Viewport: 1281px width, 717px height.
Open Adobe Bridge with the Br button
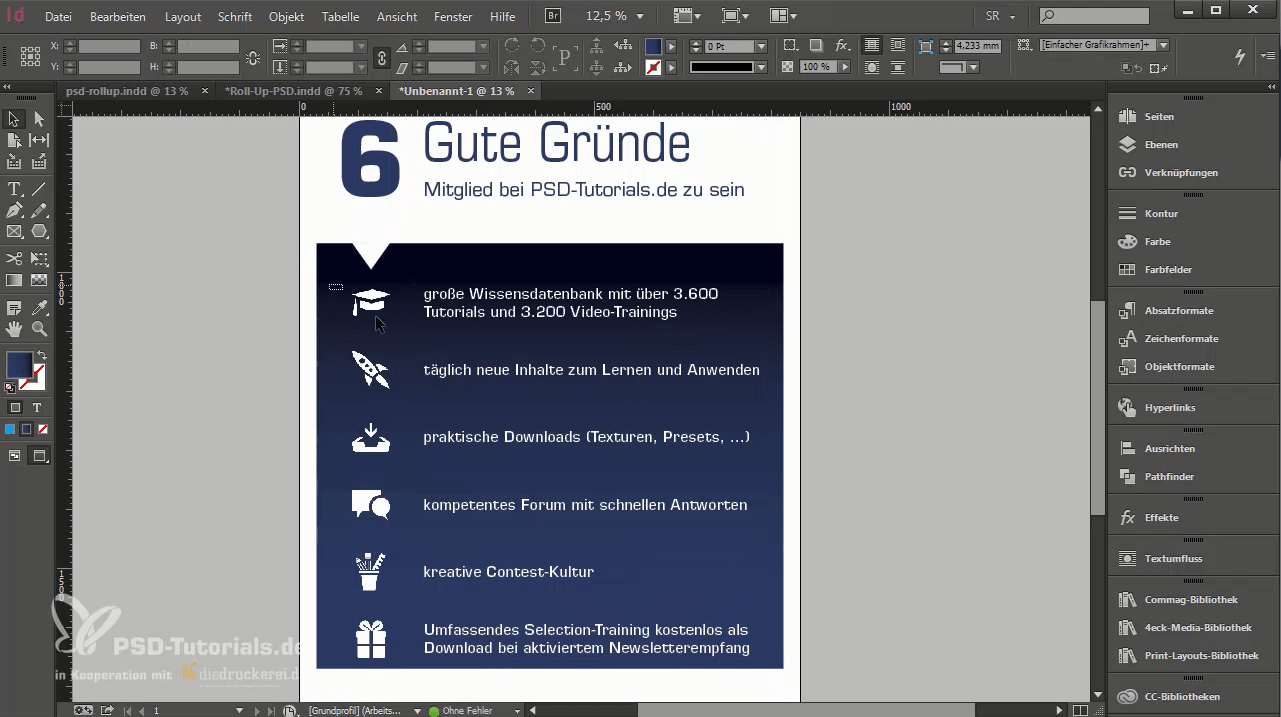(553, 16)
